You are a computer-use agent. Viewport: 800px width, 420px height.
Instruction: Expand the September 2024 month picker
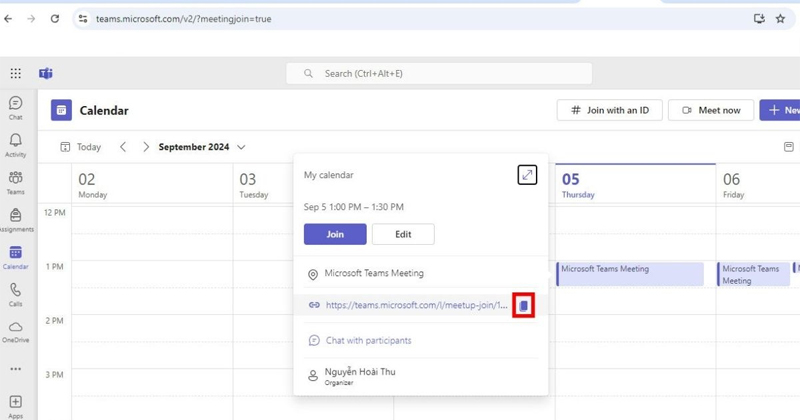202,147
